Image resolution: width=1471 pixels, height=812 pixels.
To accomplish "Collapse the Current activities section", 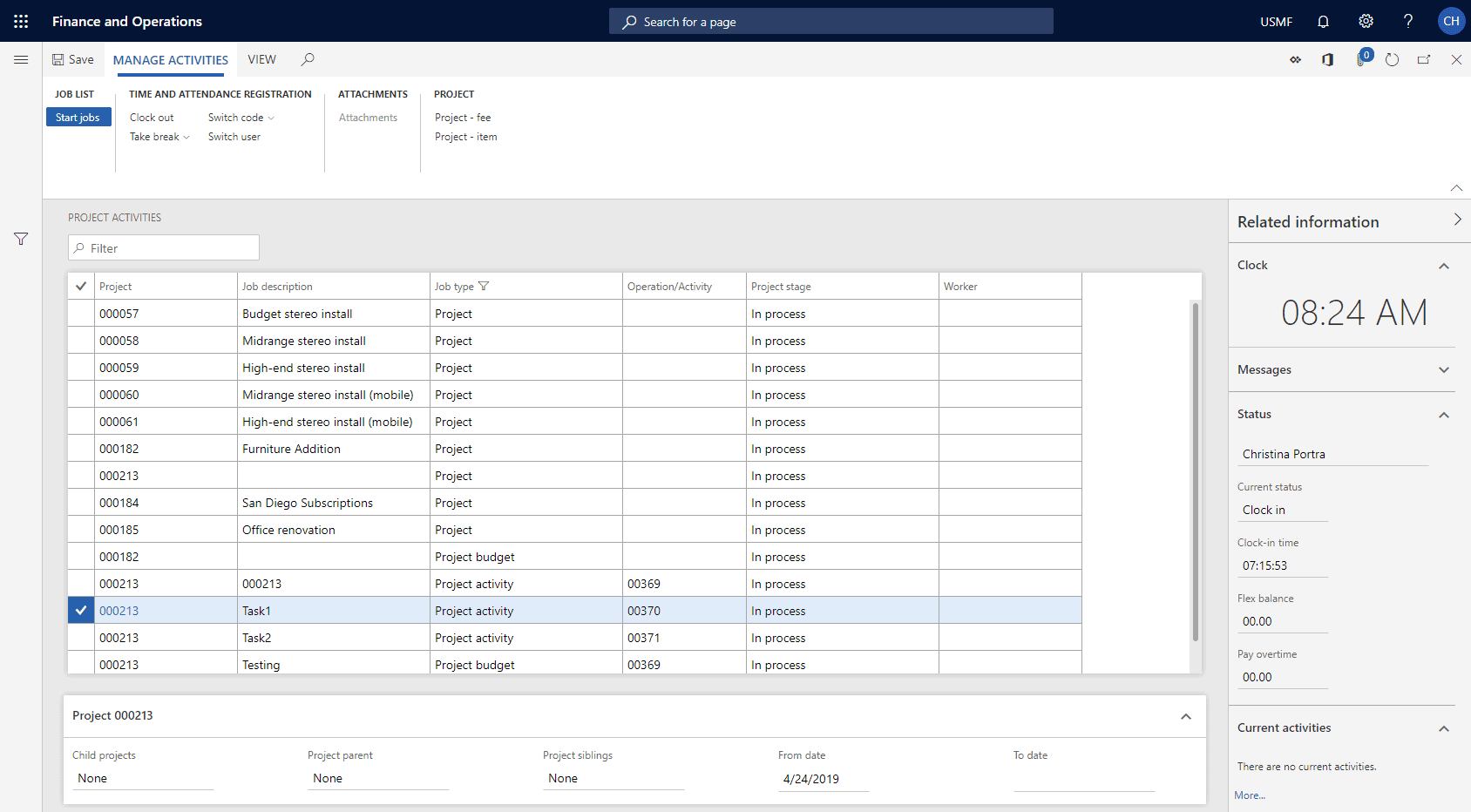I will pyautogui.click(x=1444, y=728).
